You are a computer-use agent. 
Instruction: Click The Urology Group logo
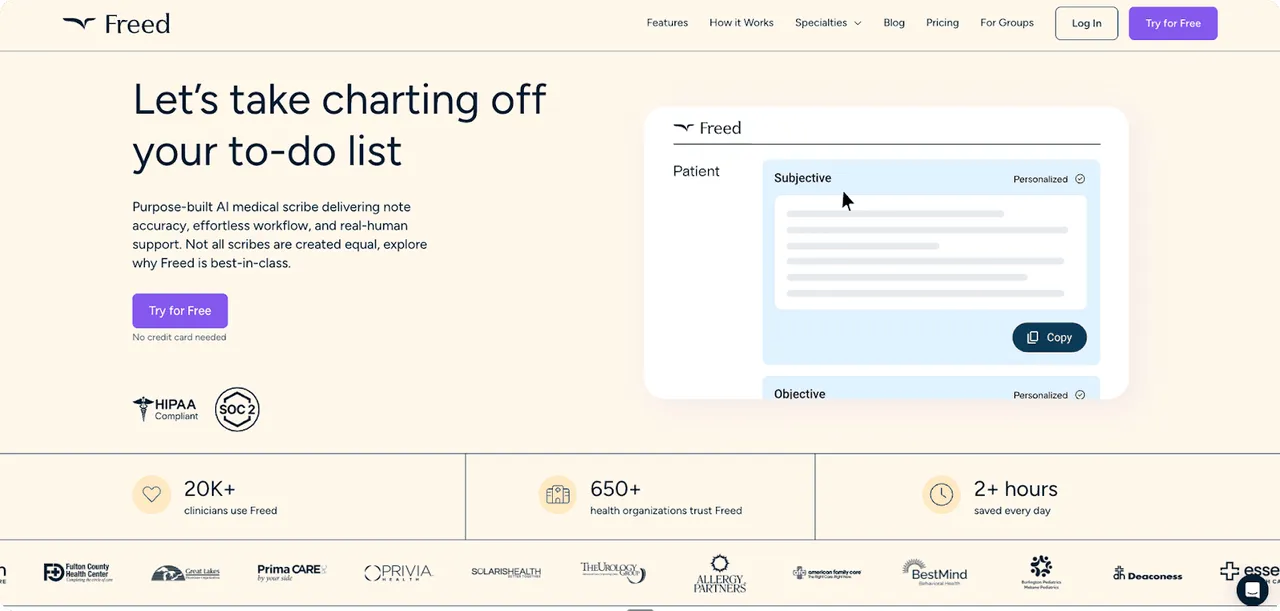pyautogui.click(x=613, y=572)
